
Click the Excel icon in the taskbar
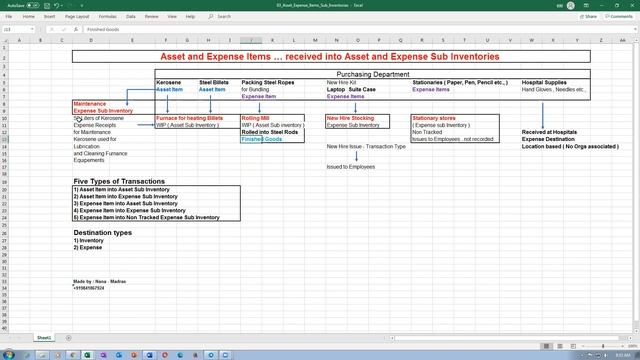87,355
